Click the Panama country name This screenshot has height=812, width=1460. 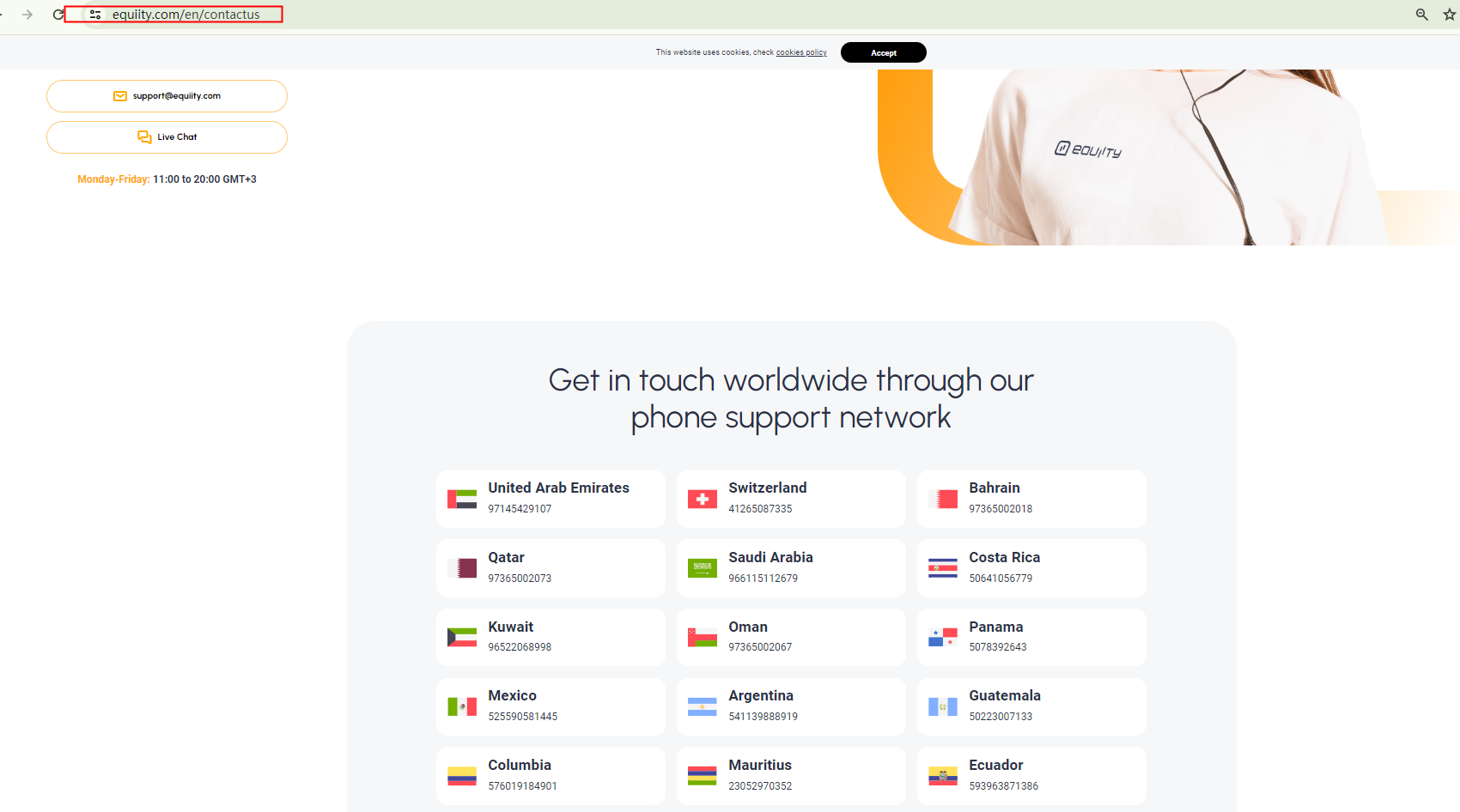[996, 627]
